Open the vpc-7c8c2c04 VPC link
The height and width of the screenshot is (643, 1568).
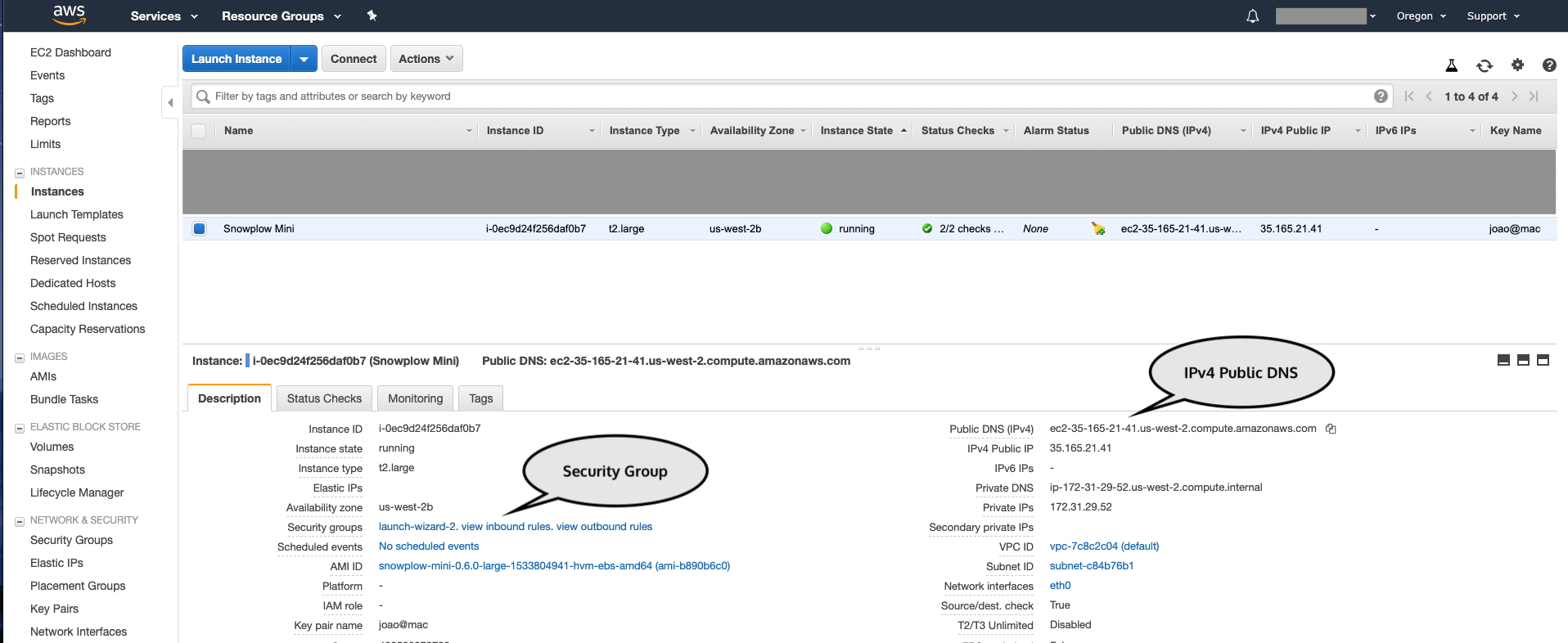1104,546
